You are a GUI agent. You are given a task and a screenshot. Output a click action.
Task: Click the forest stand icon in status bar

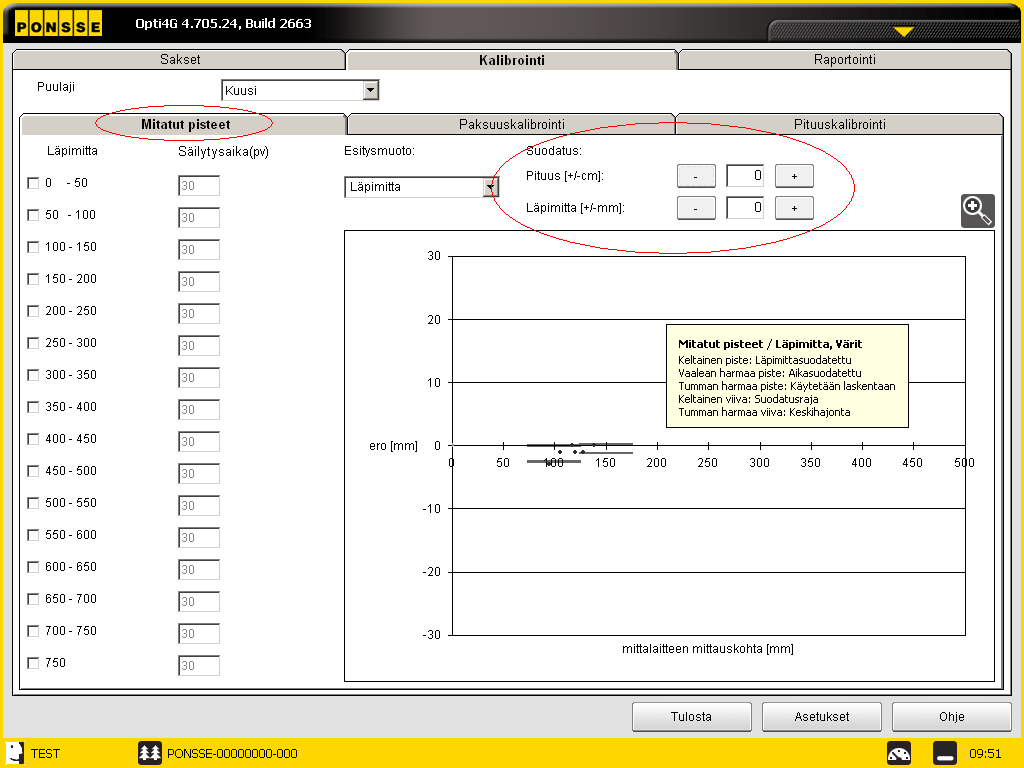(x=150, y=753)
